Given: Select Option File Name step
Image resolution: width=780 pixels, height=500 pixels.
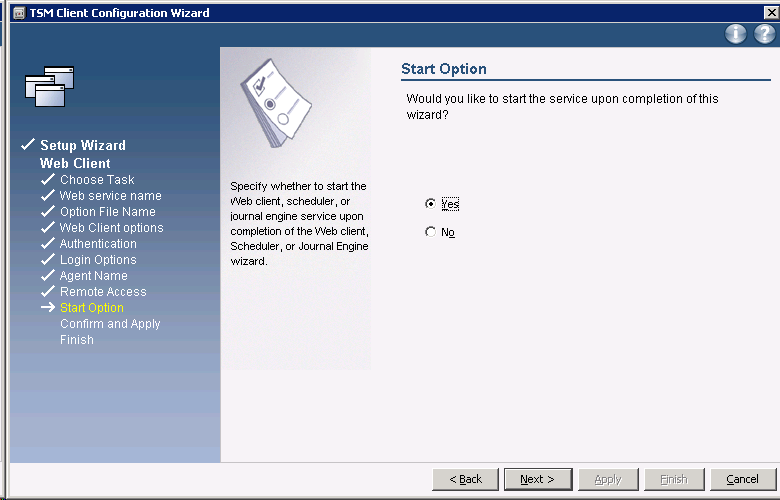Looking at the screenshot, I should point(107,212).
